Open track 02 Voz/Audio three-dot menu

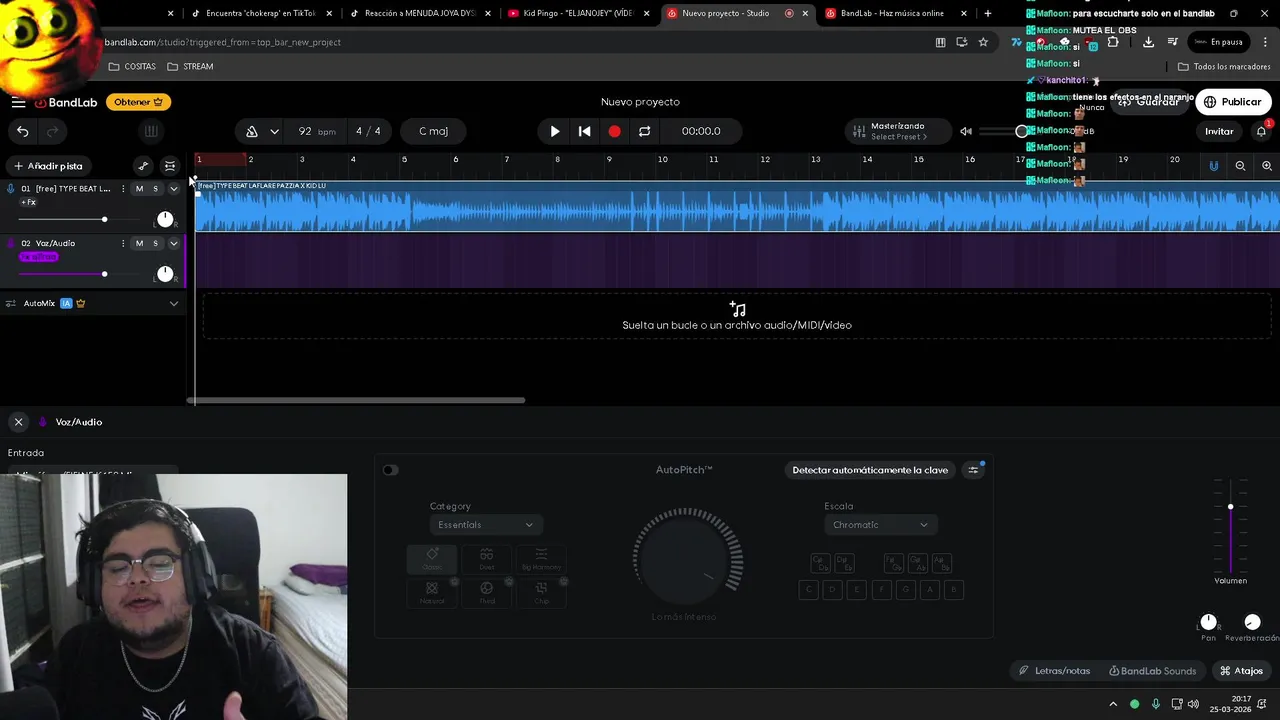(123, 243)
